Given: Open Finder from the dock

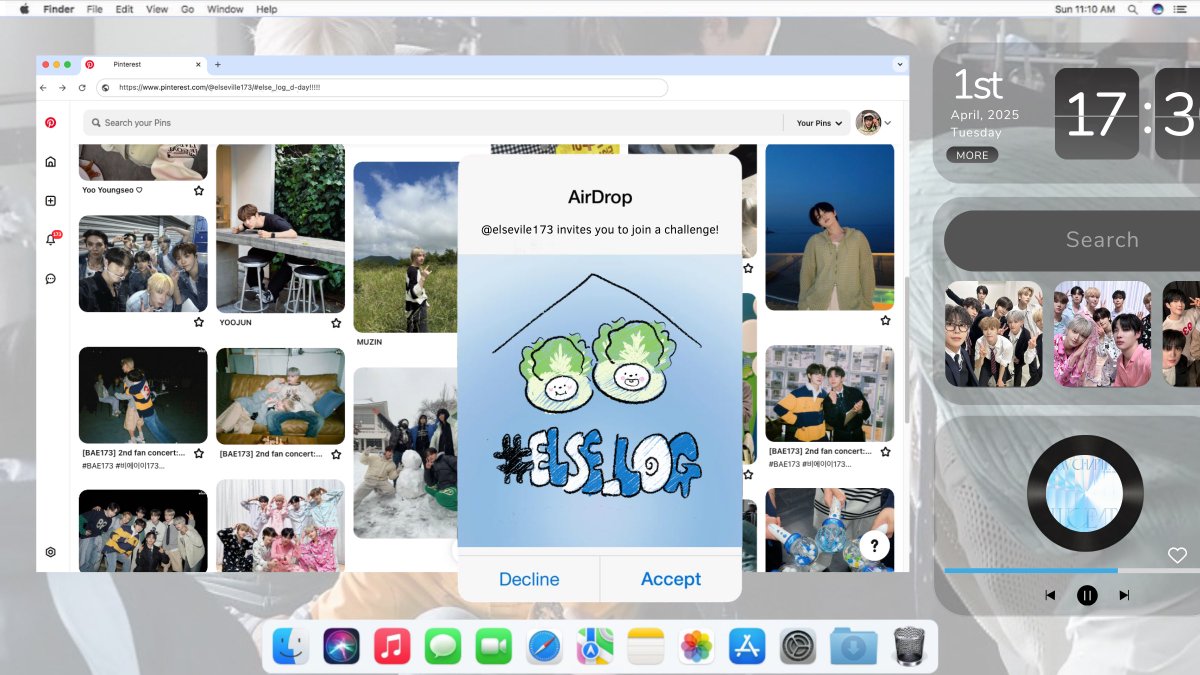Looking at the screenshot, I should (291, 646).
